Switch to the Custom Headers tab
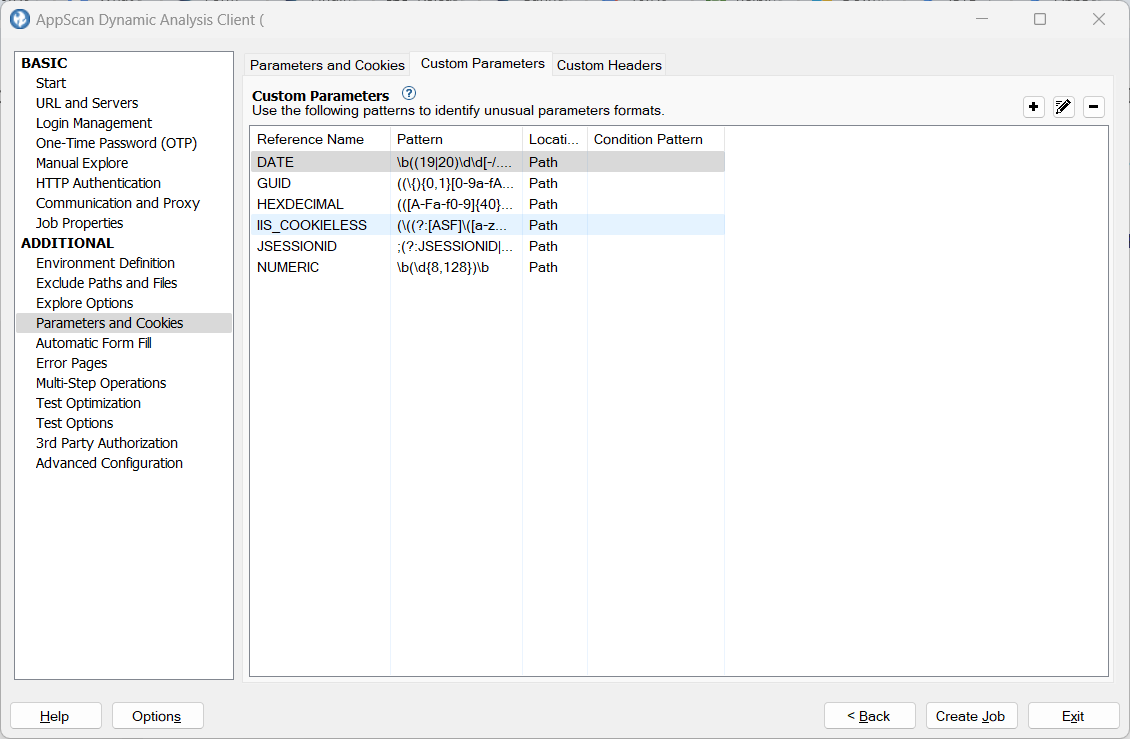 coord(609,65)
